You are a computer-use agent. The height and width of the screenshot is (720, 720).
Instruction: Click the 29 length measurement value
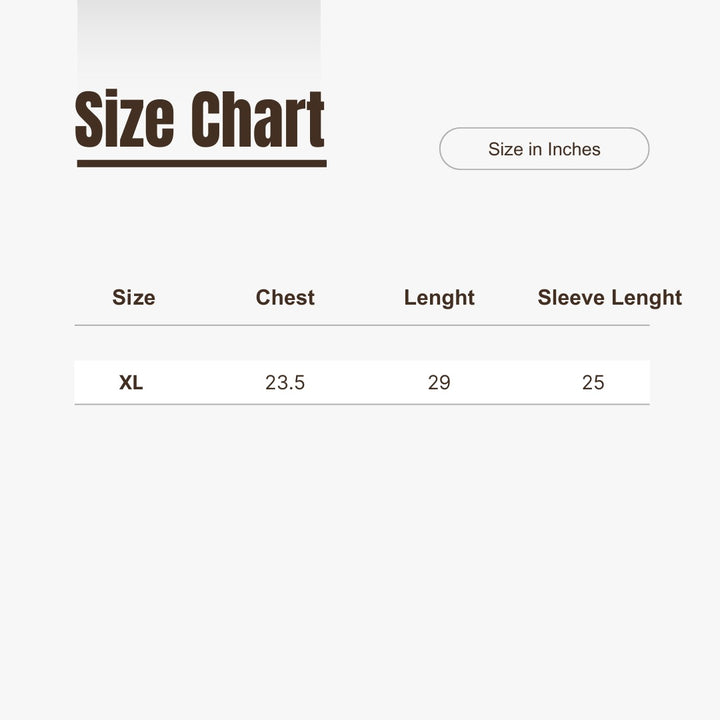439,382
